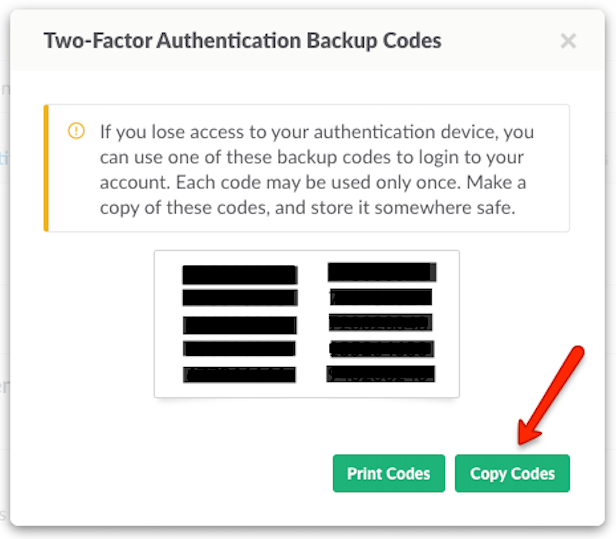Click the yellow accent bar on warning box

coord(46,167)
